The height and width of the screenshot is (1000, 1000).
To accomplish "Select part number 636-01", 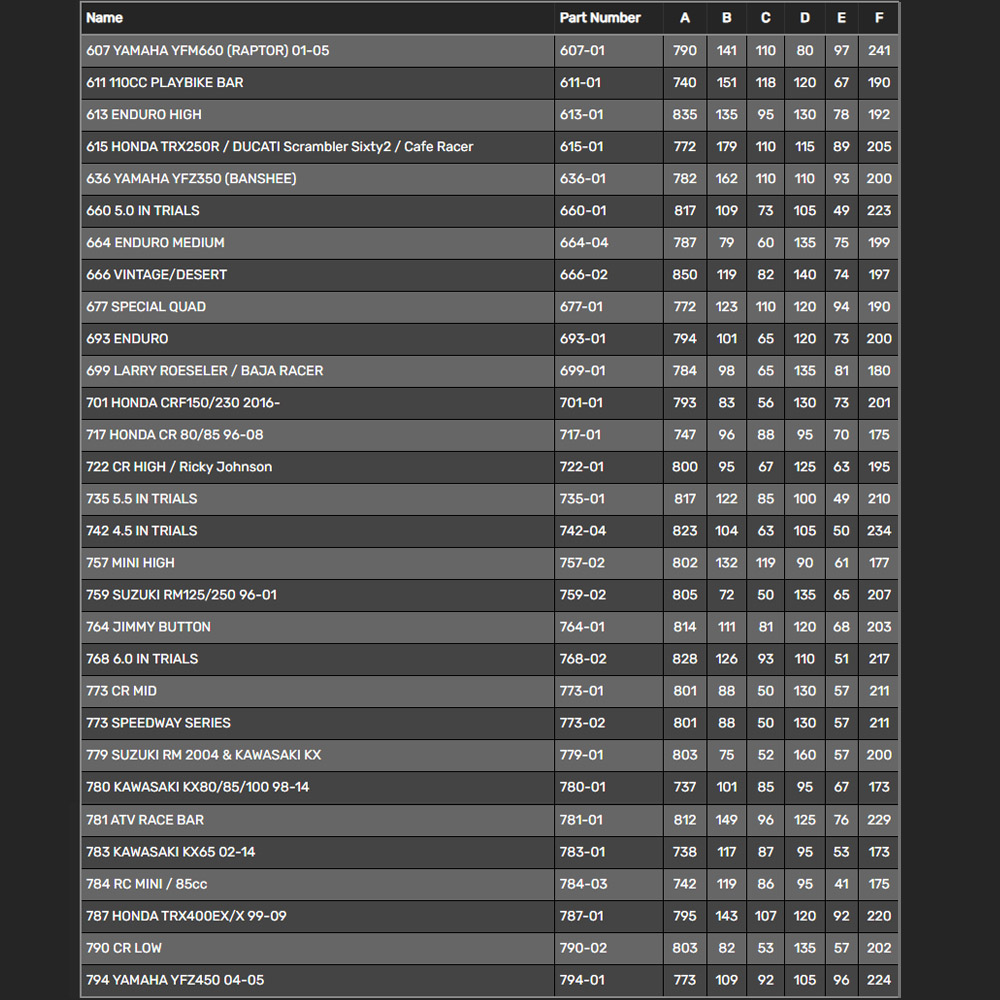I will pos(582,178).
